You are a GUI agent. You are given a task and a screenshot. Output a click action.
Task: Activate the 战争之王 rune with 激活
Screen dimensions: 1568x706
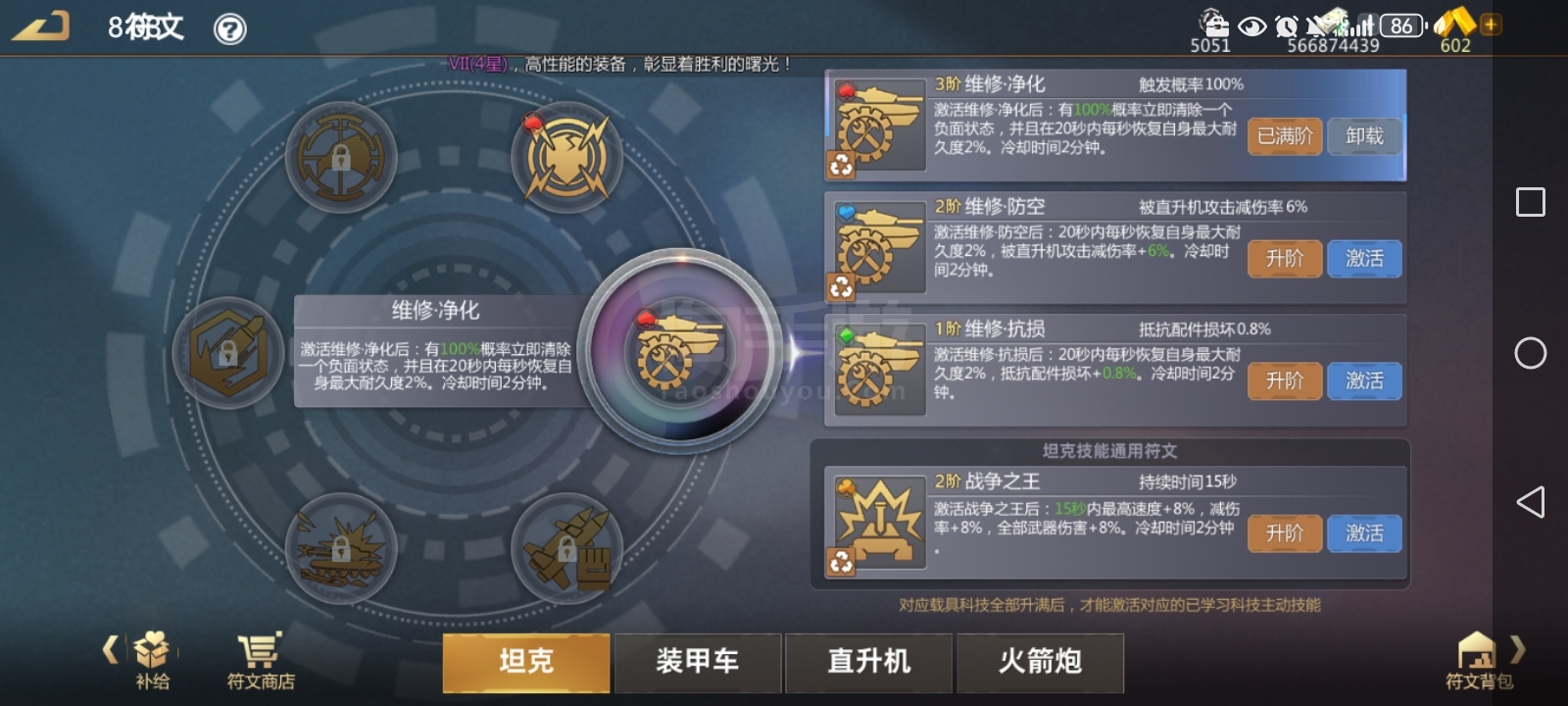point(1364,533)
